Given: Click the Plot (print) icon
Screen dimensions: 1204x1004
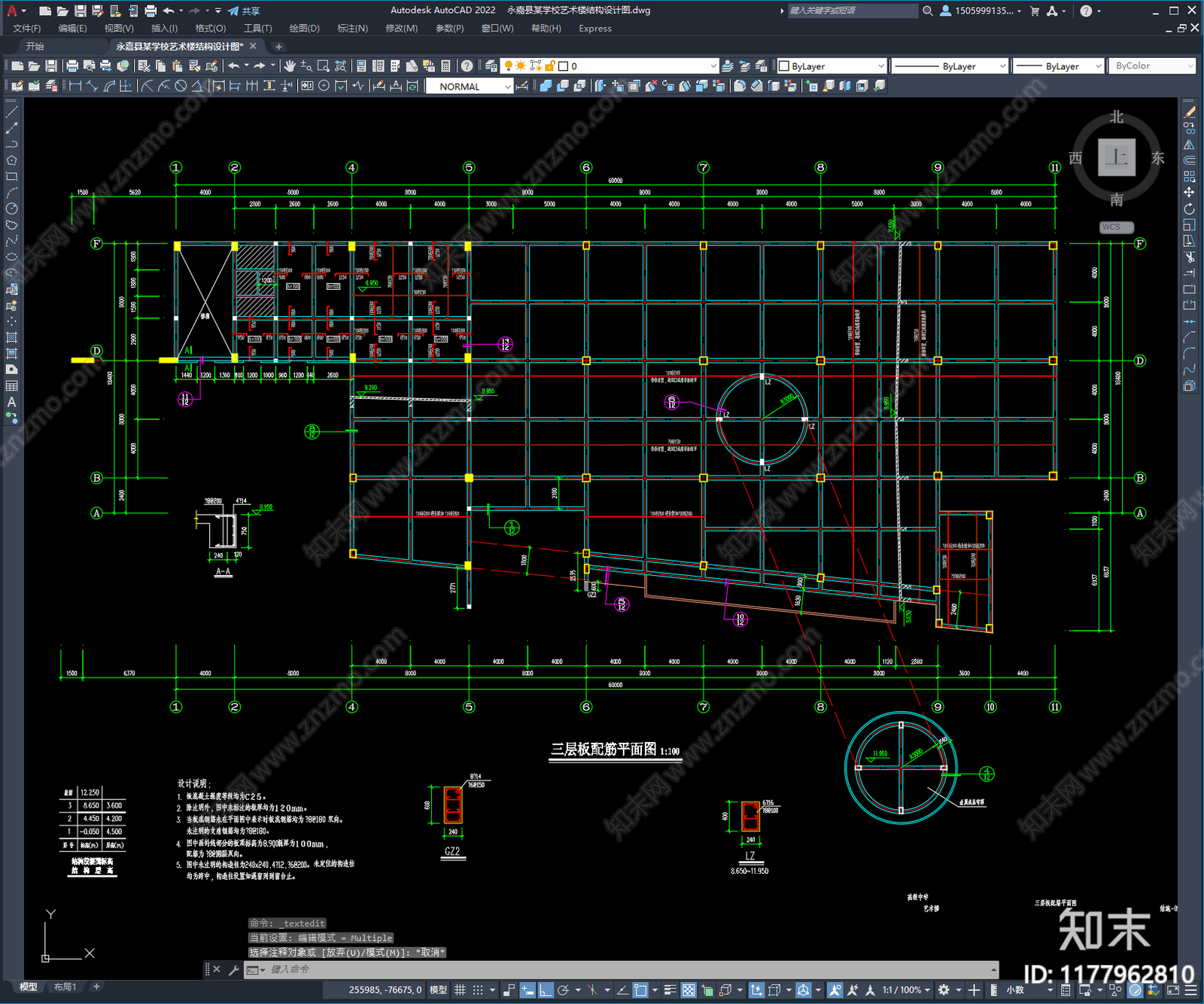Looking at the screenshot, I should coord(72,66).
